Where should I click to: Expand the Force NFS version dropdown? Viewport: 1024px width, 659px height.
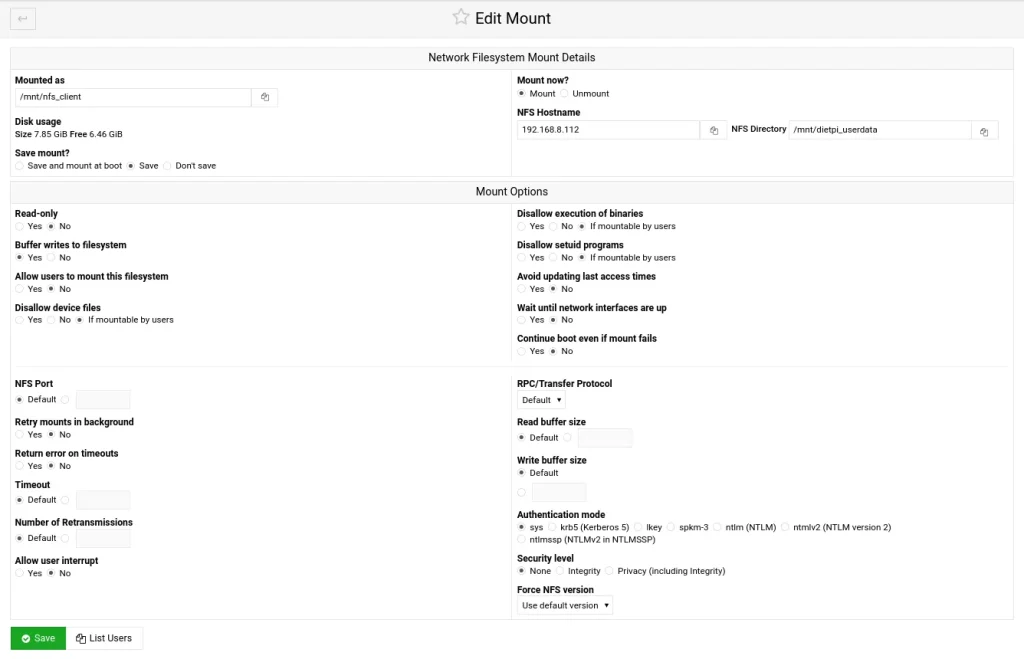click(565, 605)
